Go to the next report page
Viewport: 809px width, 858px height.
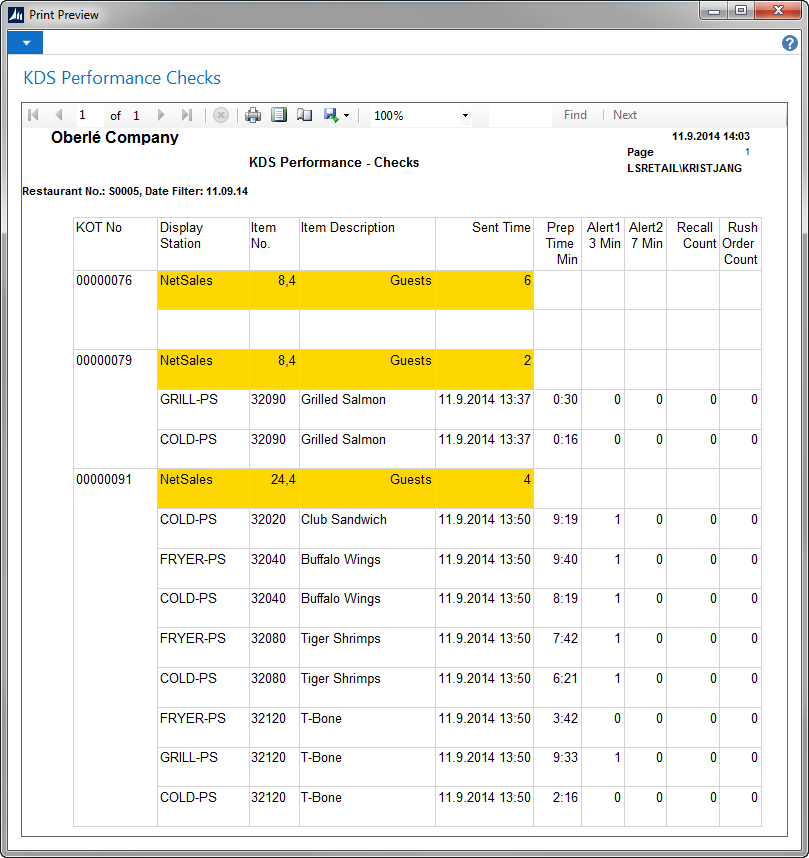[x=161, y=115]
